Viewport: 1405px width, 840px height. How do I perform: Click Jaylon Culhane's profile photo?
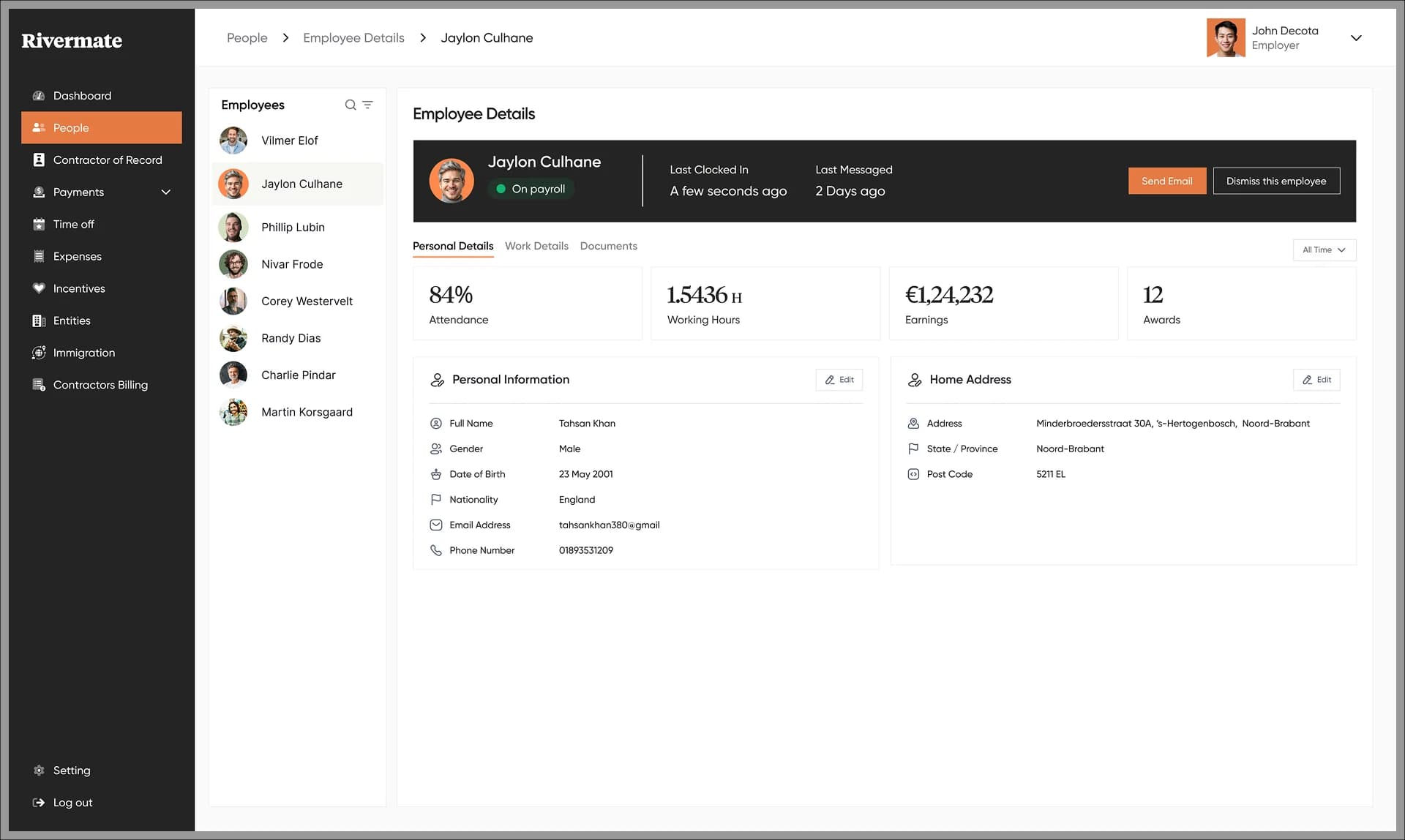click(x=452, y=181)
